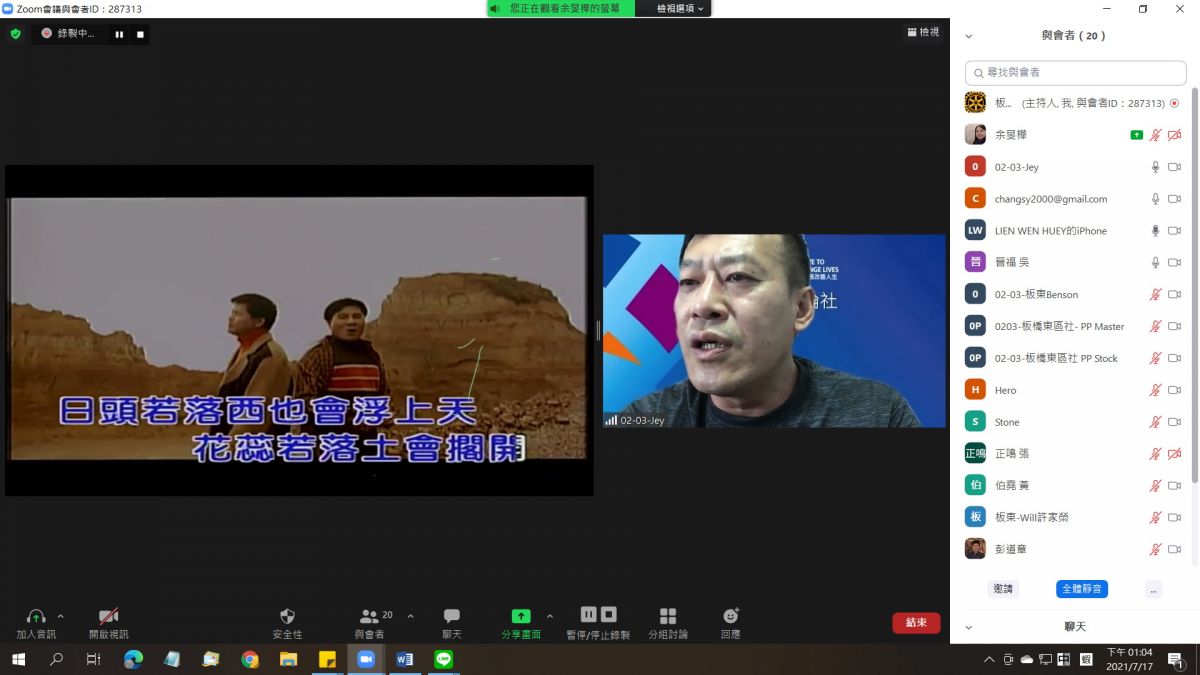Screen dimensions: 1200x675
Task: Open the 聊天 chat bubble icon
Action: [x=452, y=616]
